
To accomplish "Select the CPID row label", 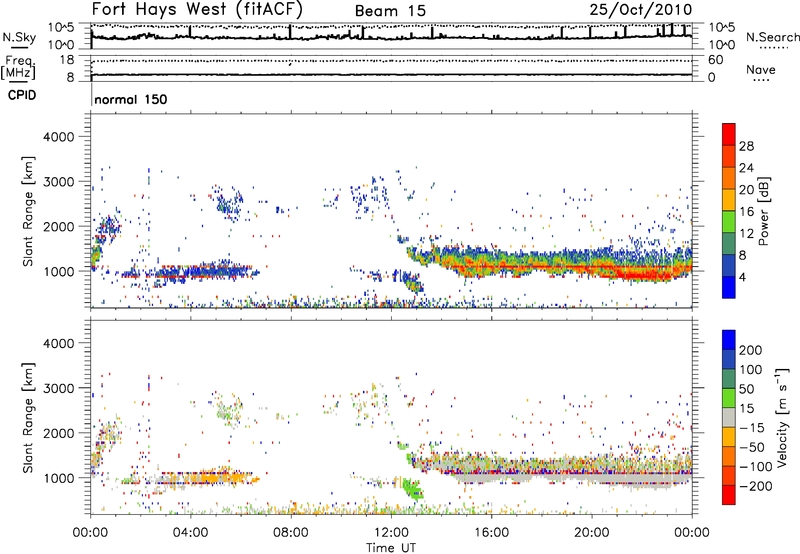I will click(x=22, y=95).
